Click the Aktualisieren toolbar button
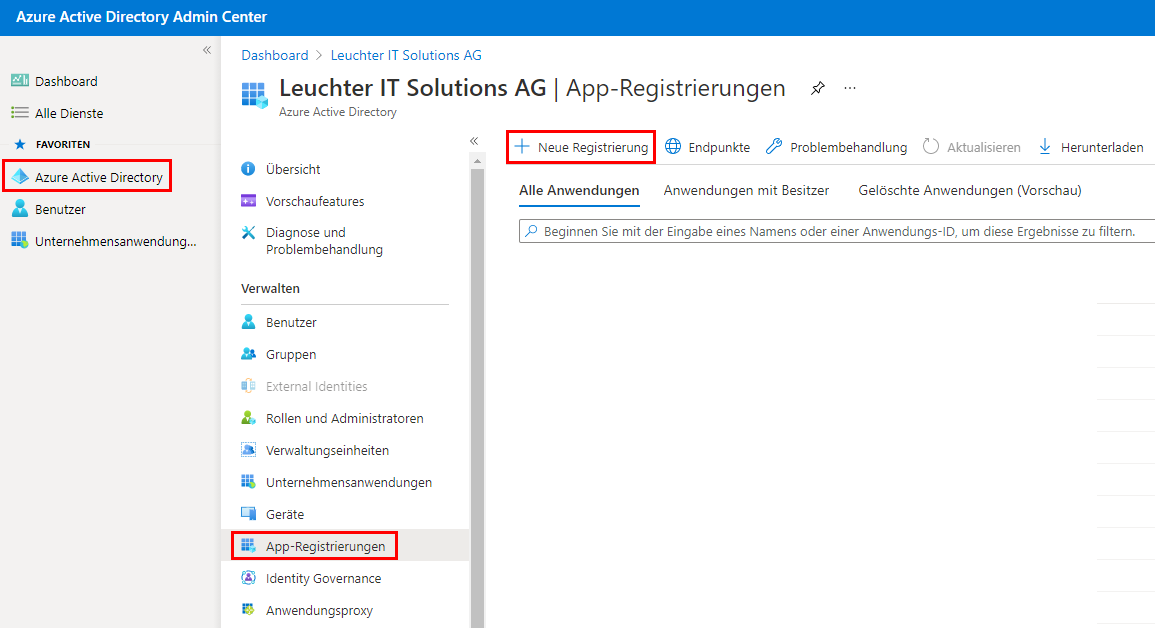Image resolution: width=1155 pixels, height=628 pixels. point(972,147)
